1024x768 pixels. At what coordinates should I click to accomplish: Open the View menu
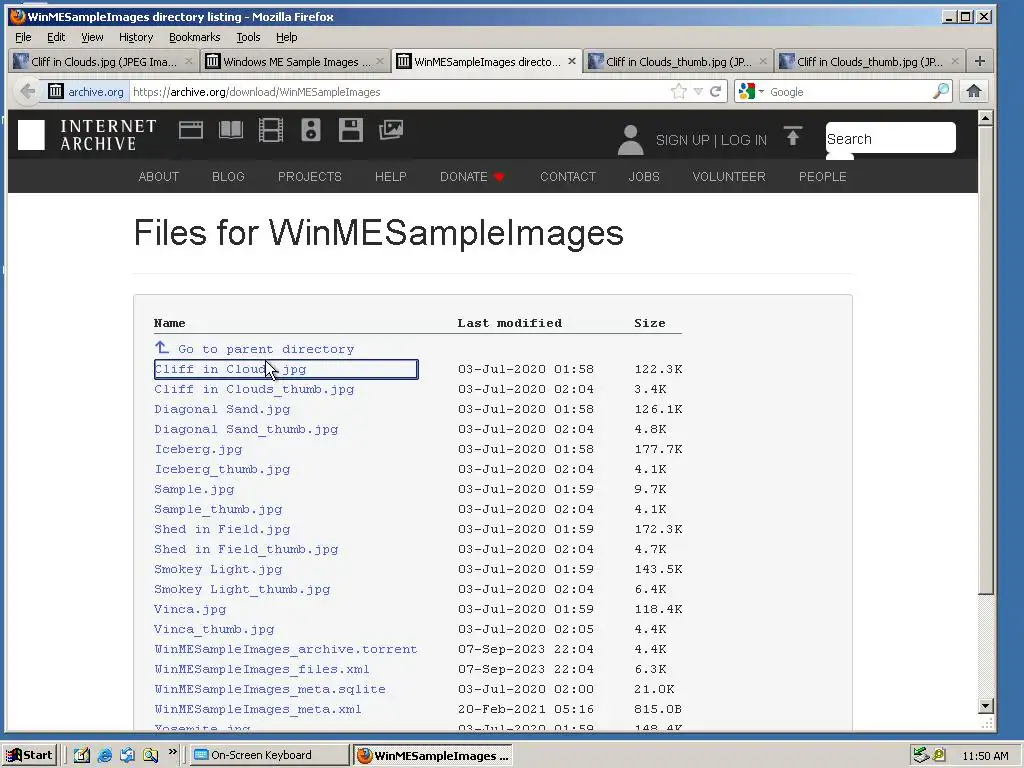[92, 37]
